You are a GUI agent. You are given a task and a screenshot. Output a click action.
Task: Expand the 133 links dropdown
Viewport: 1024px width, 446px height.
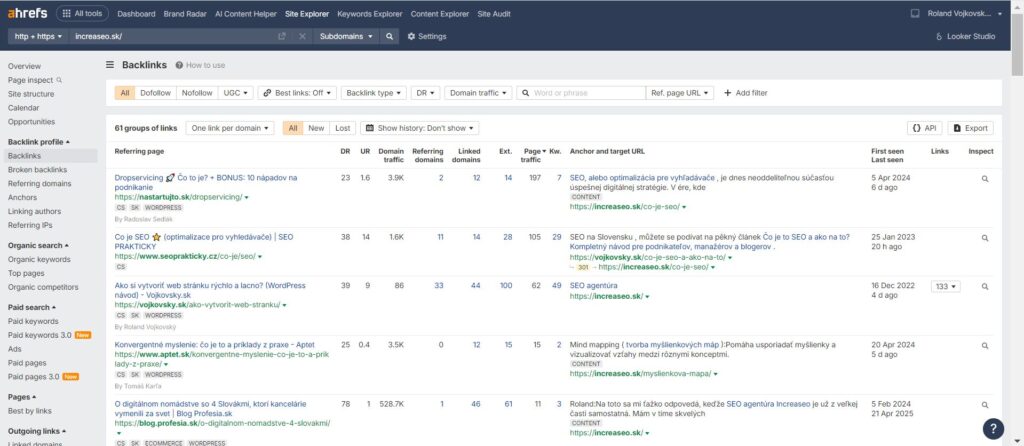pyautogui.click(x=946, y=286)
